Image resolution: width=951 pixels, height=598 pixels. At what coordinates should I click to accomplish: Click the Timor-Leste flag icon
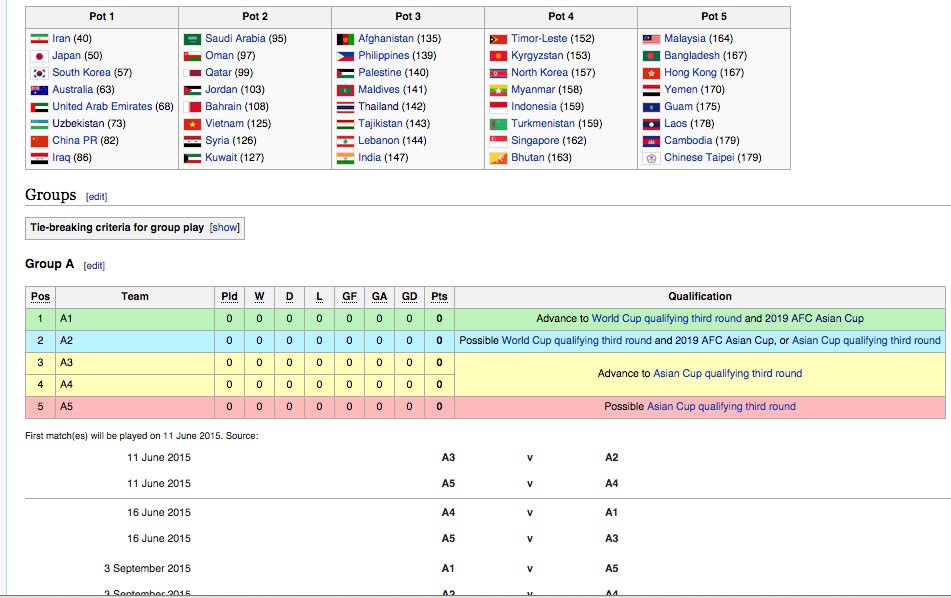(x=498, y=39)
